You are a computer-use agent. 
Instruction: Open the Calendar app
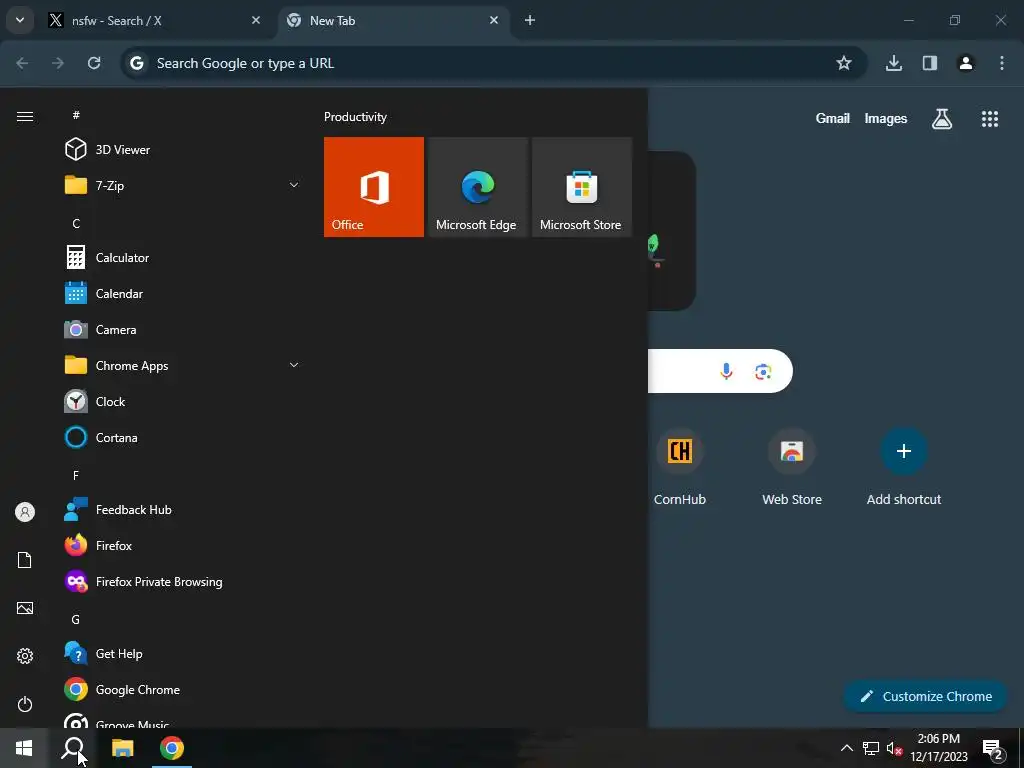coord(183,294)
